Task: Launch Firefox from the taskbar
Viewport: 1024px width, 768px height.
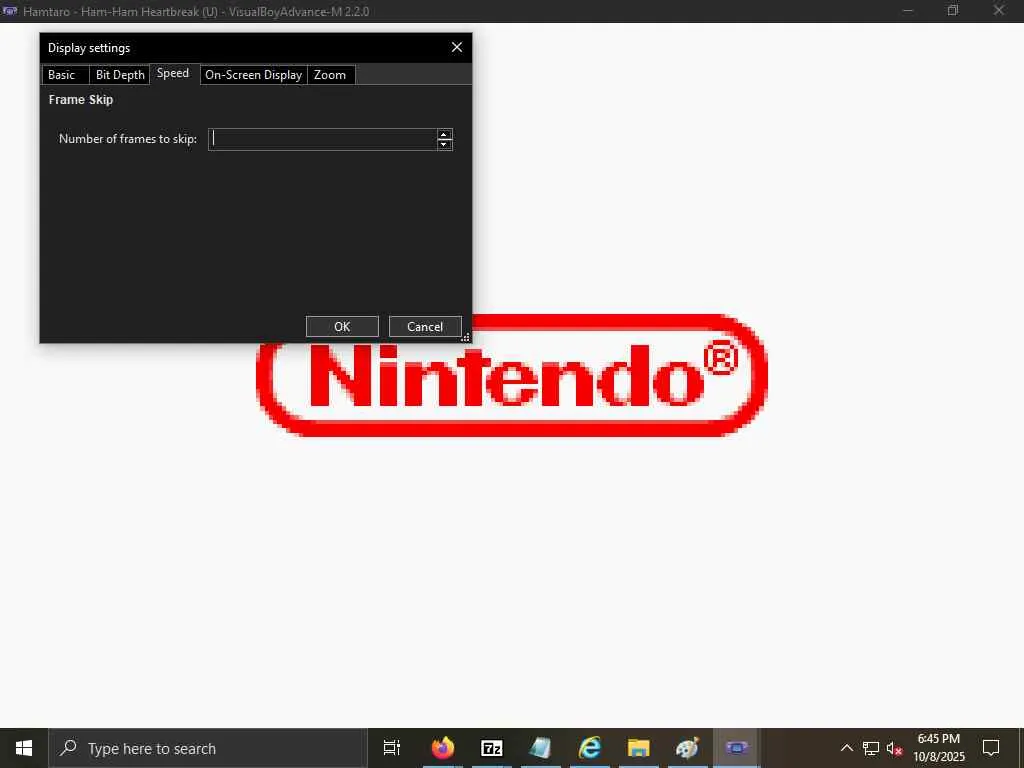Action: [443, 748]
